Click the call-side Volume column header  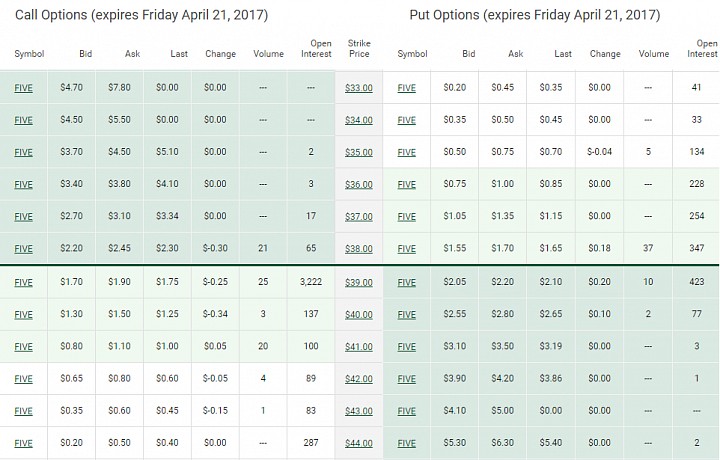coord(268,54)
